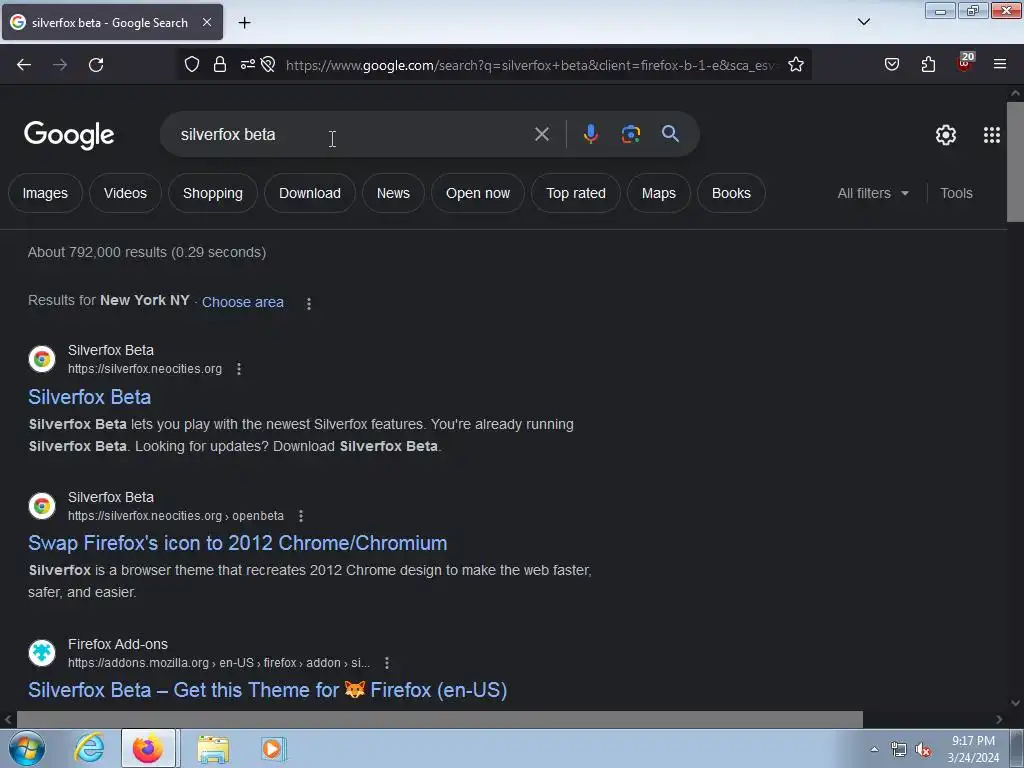Clear the search box text
Image resolution: width=1024 pixels, height=768 pixels.
(541, 135)
